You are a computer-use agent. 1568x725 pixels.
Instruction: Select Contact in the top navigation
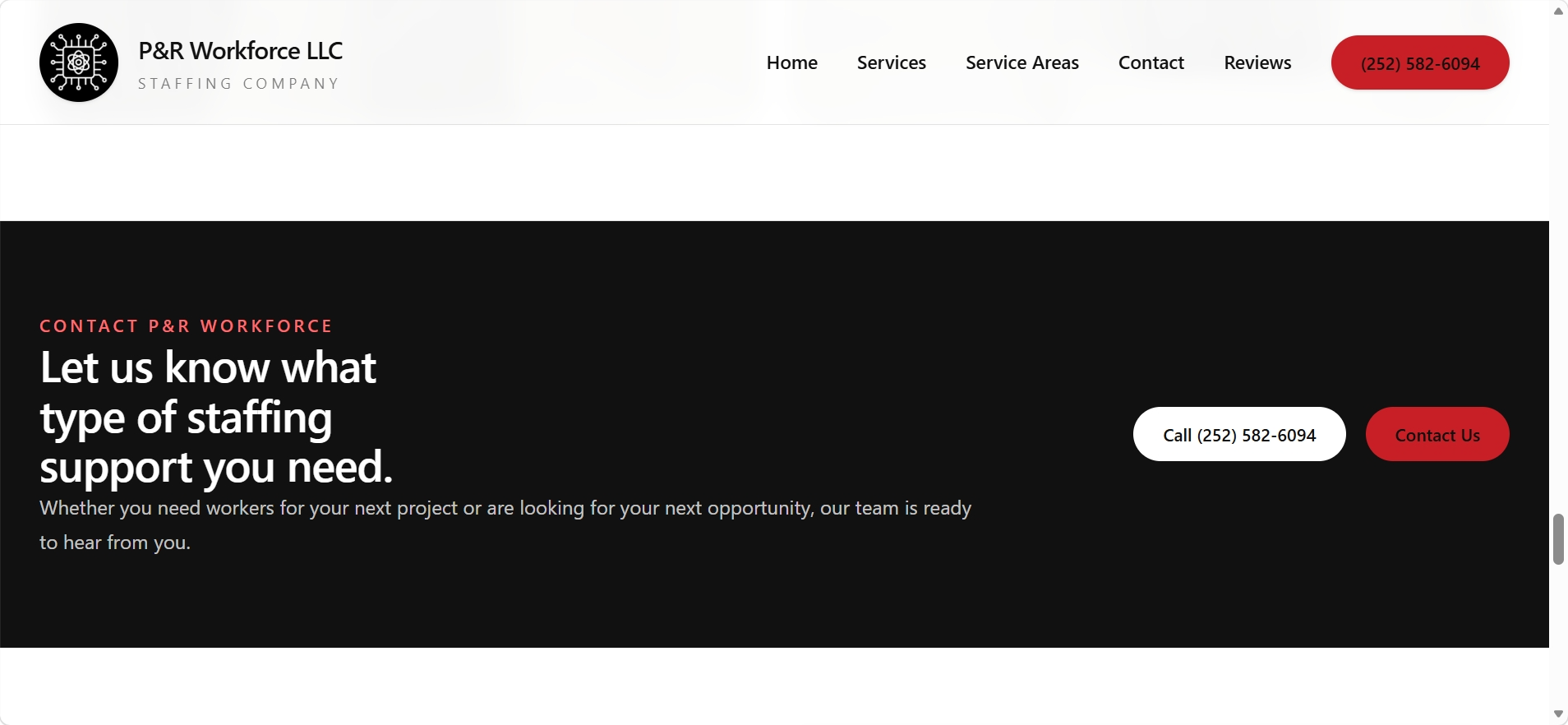coord(1151,62)
